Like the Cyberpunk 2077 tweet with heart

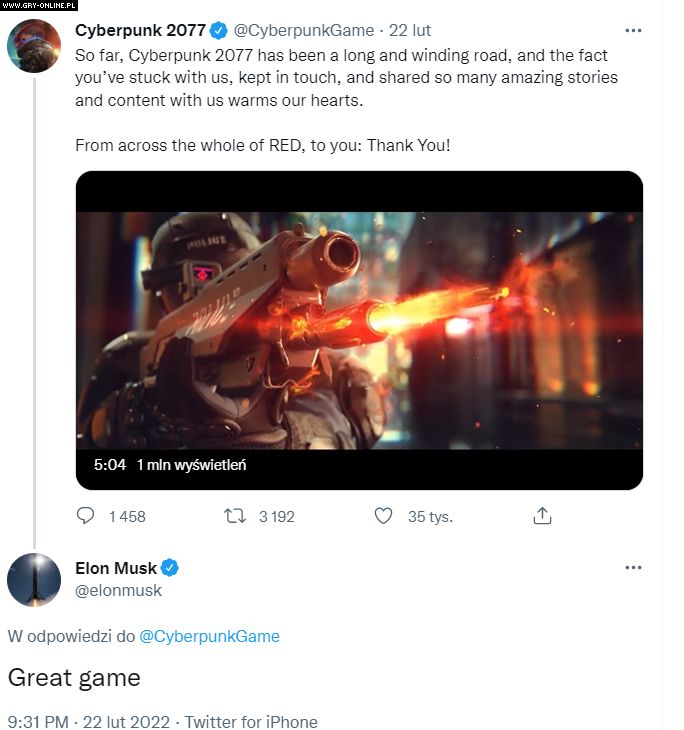pyautogui.click(x=383, y=516)
